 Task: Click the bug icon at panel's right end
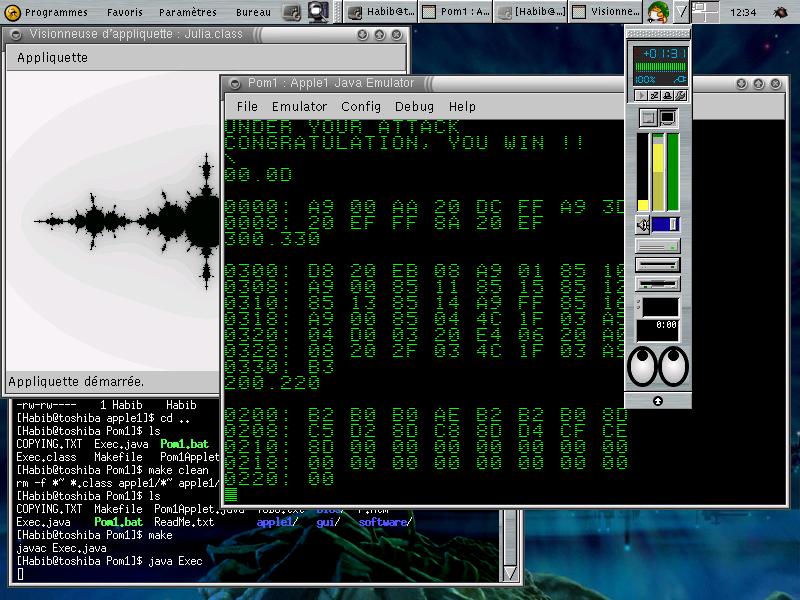(780, 13)
